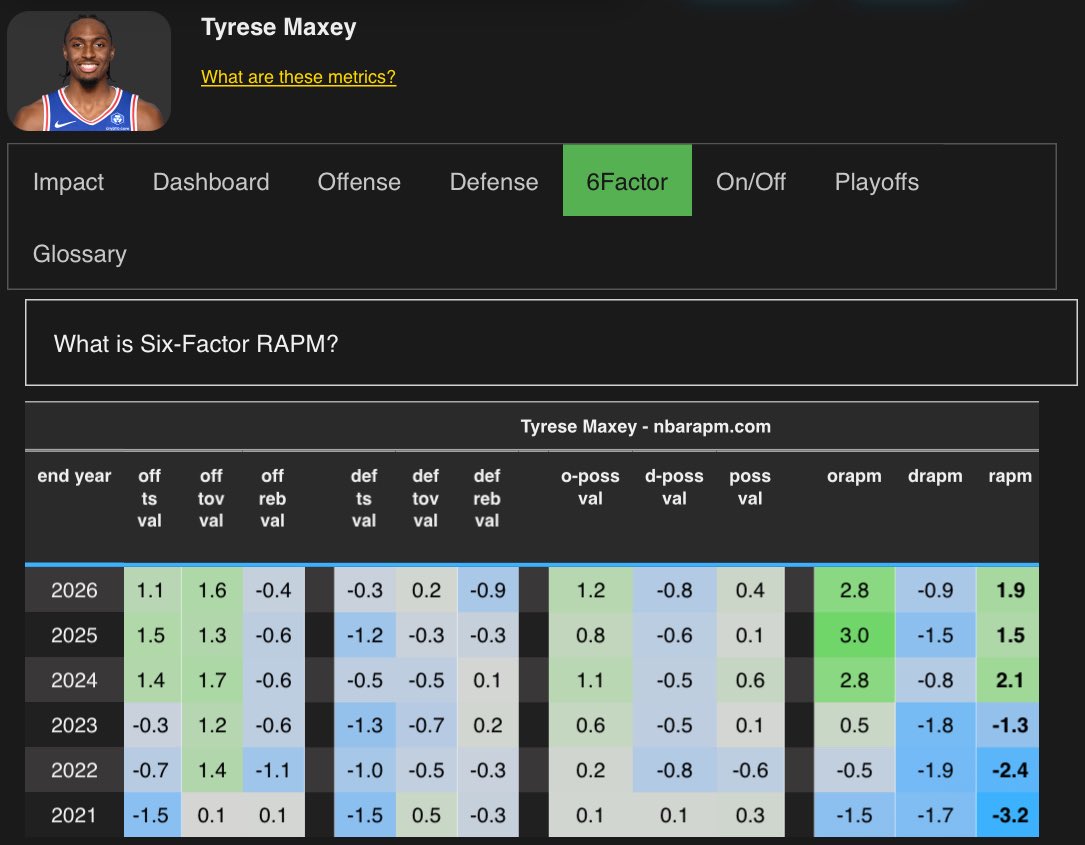Select the 2026 end year row label
1085x845 pixels.
(x=74, y=590)
